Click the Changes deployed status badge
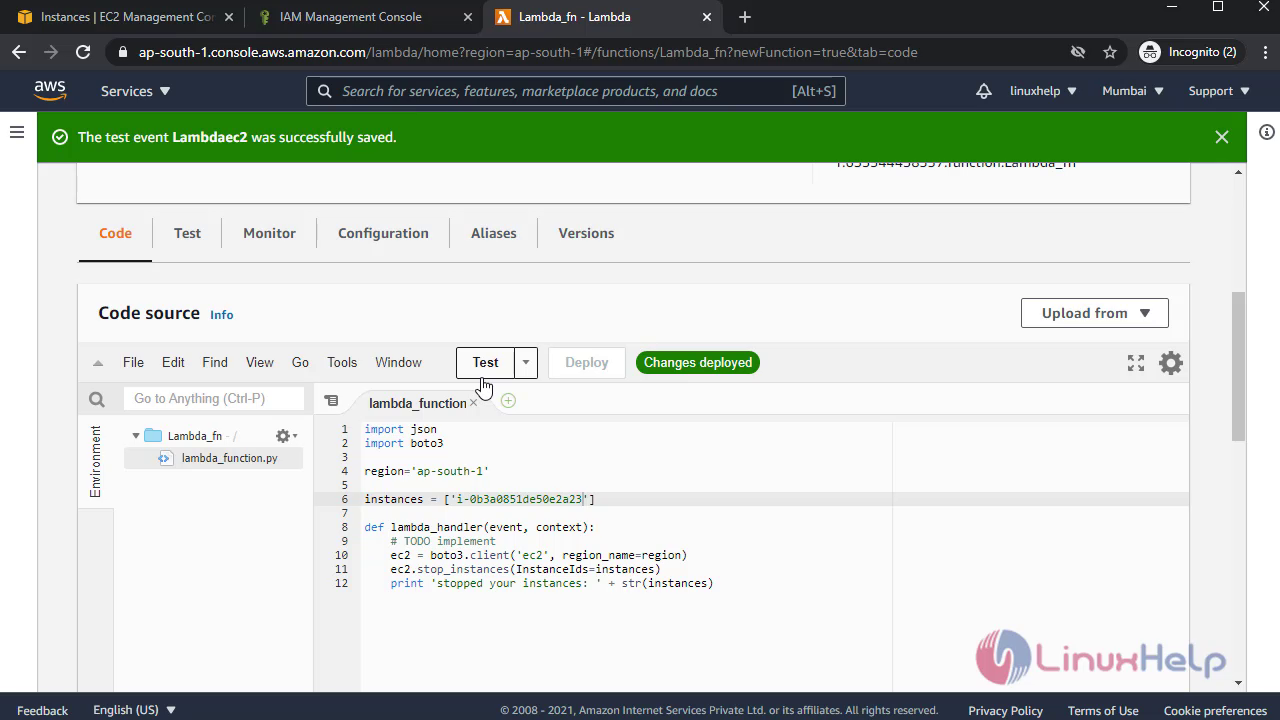Screen dimensions: 1280x720 [698, 363]
